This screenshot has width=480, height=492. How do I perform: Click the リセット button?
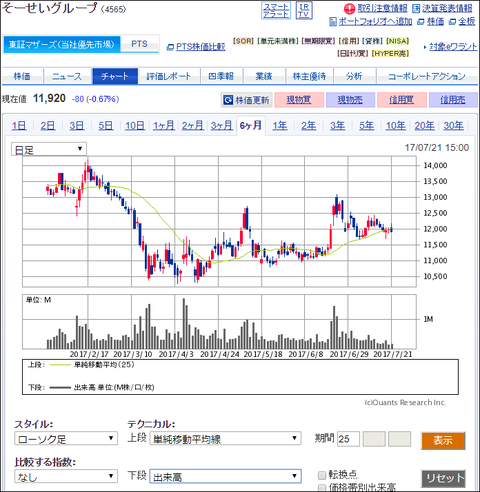click(x=443, y=479)
